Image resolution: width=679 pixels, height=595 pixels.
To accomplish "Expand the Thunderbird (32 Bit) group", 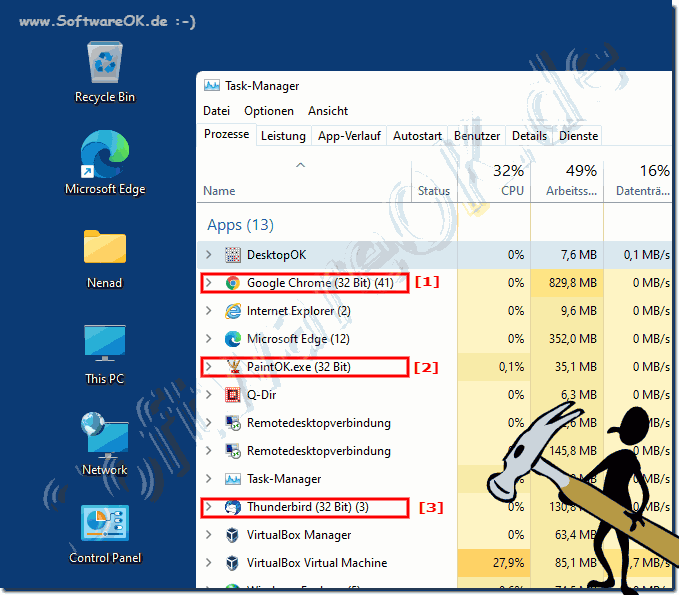I will coord(209,507).
